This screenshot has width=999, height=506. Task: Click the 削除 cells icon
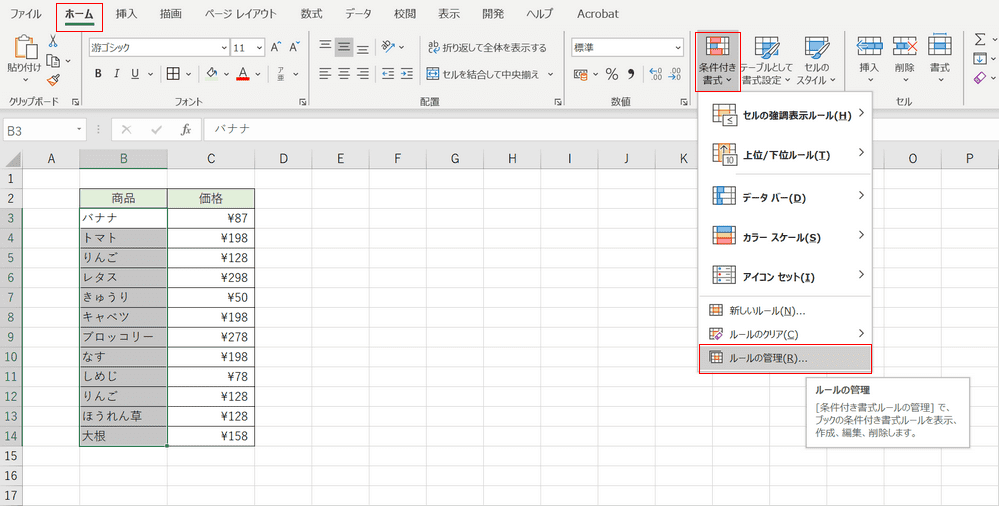(x=905, y=46)
